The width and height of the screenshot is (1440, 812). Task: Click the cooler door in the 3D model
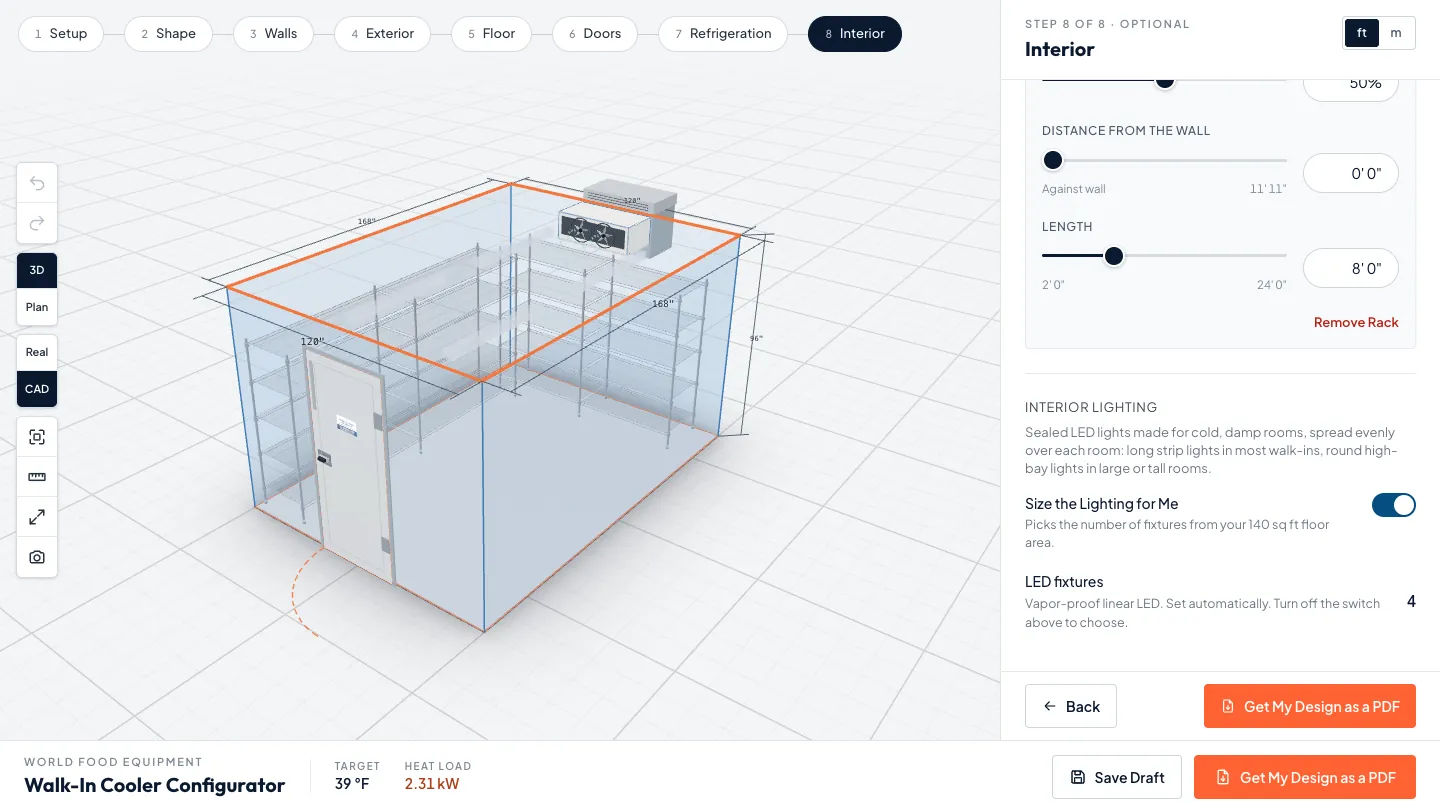[x=350, y=465]
